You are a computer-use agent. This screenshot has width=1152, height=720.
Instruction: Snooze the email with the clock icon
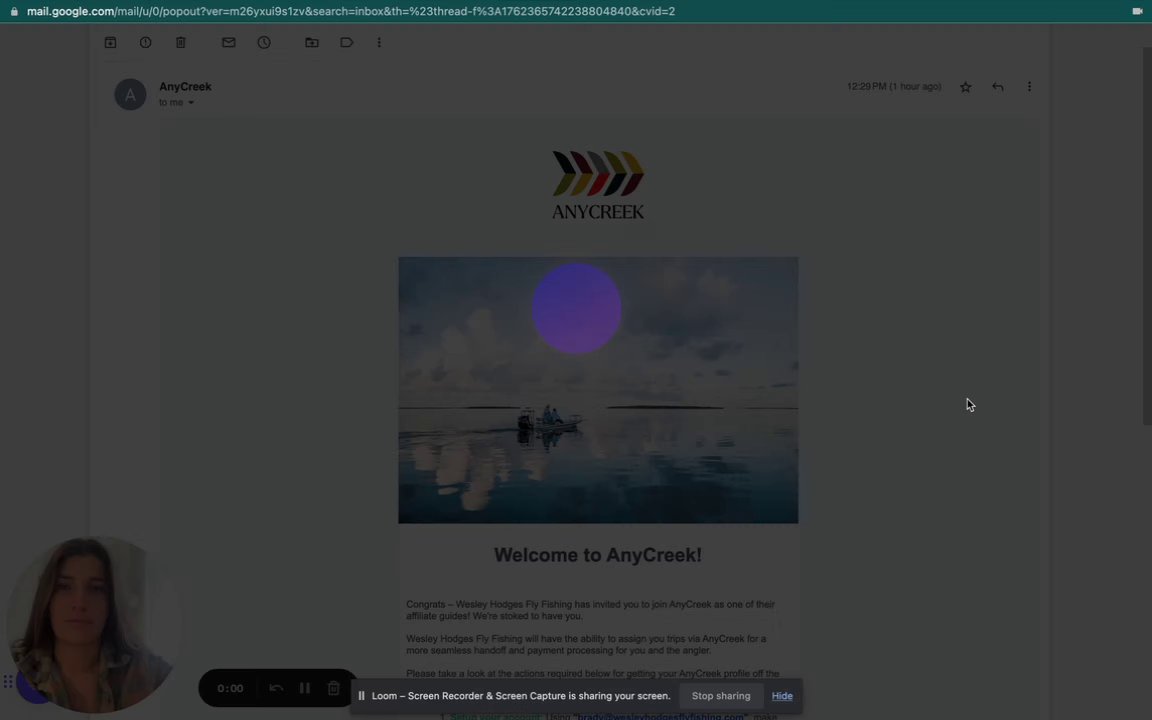coord(264,43)
